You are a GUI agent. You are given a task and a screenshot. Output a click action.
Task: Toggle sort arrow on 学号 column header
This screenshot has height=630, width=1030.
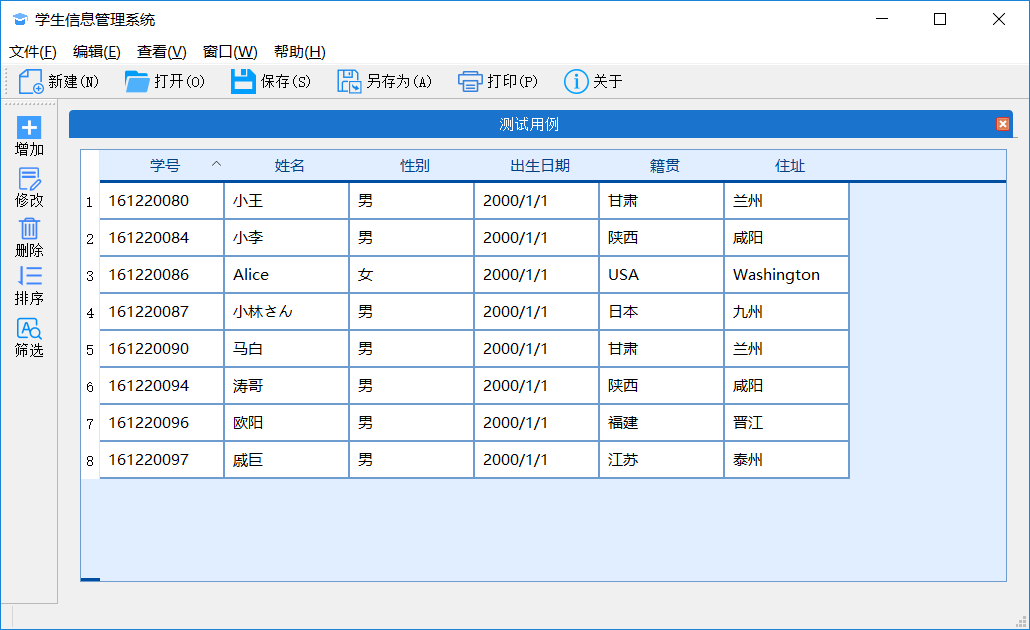coord(216,165)
